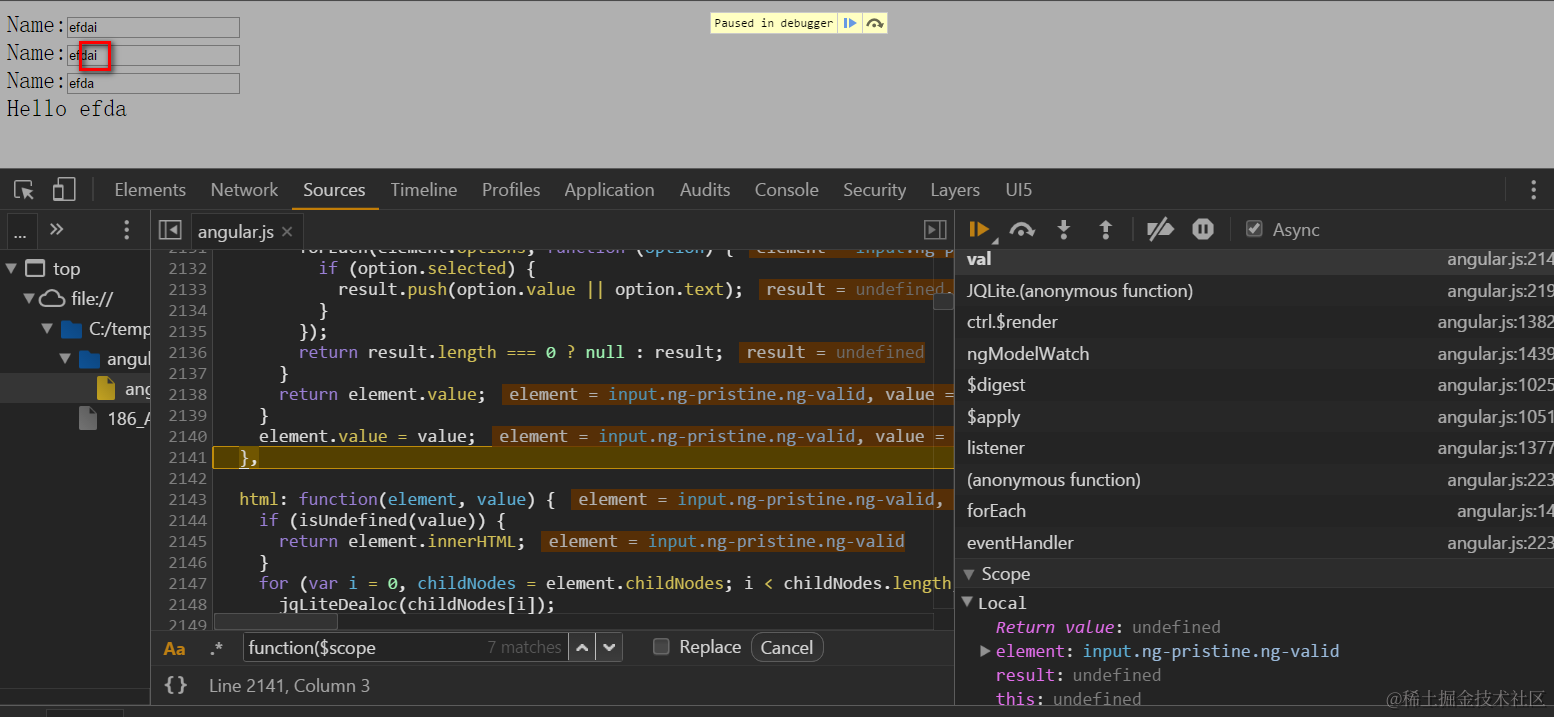Resume script from the Paused in debugger overlay
The height and width of the screenshot is (717, 1554).
pos(849,23)
